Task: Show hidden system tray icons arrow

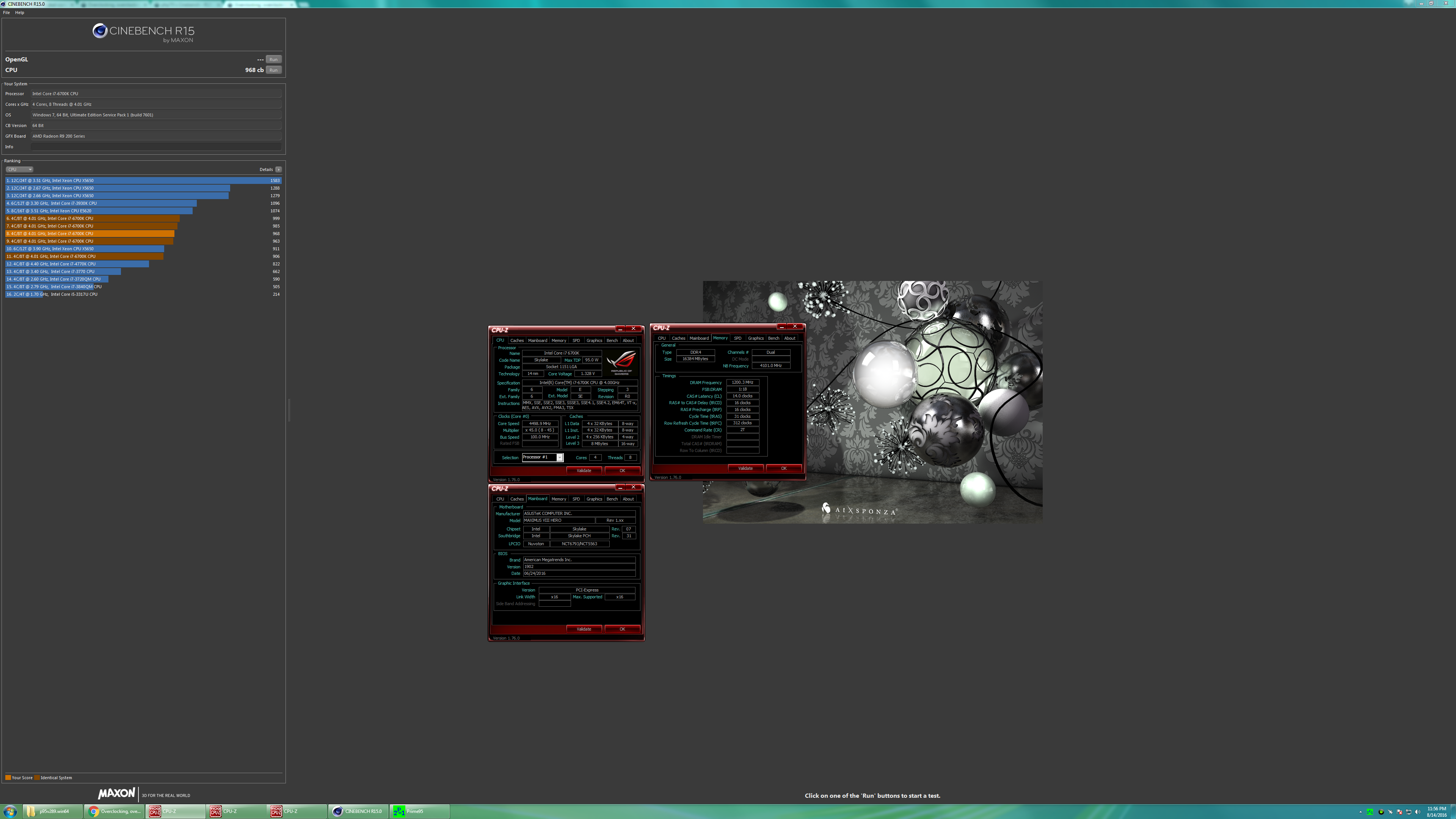Action: pyautogui.click(x=1361, y=812)
